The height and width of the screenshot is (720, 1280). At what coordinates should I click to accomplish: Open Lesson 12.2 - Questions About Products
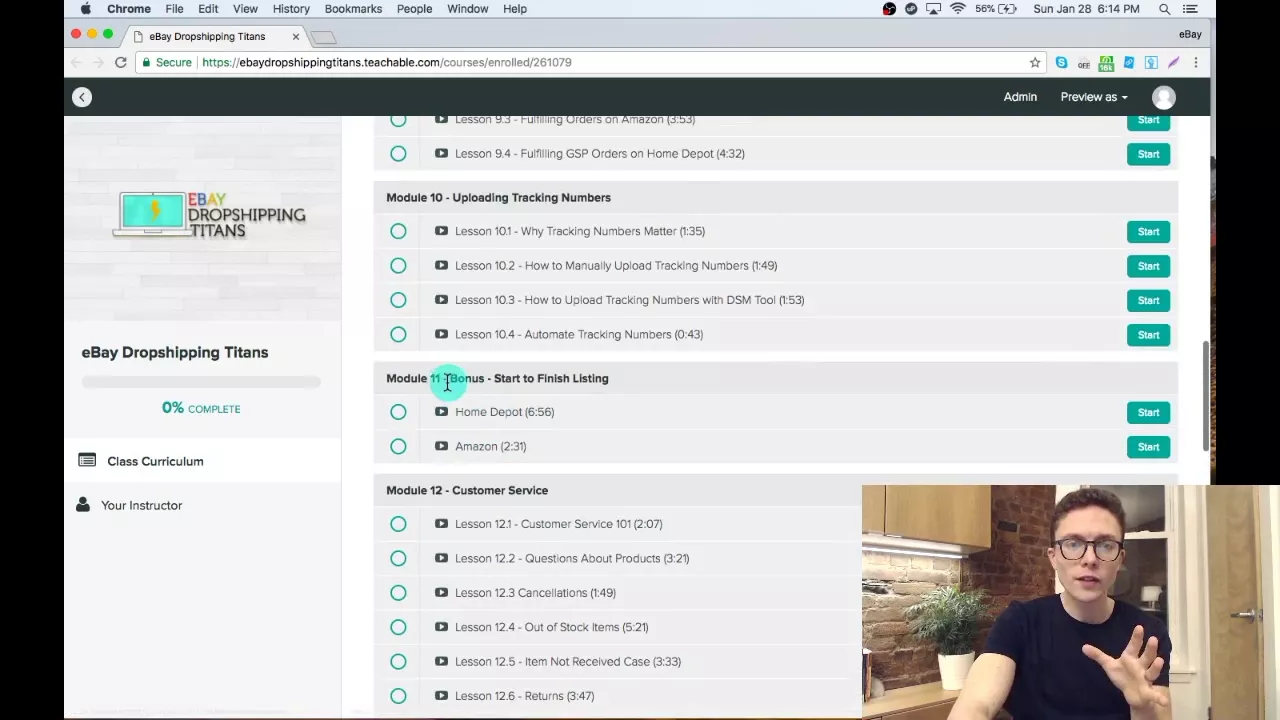tap(572, 558)
